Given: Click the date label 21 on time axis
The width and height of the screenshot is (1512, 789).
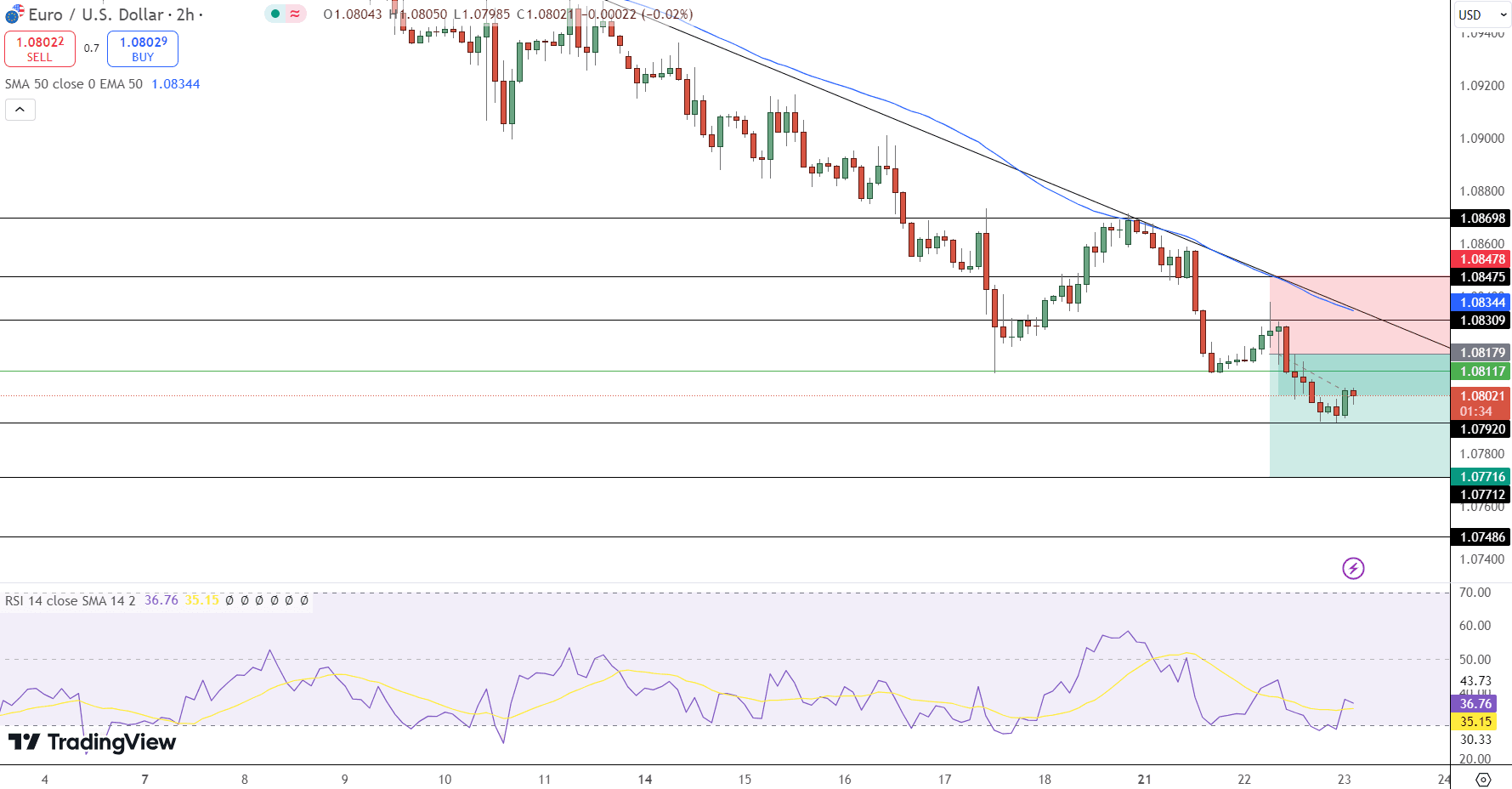Looking at the screenshot, I should coord(1145,779).
